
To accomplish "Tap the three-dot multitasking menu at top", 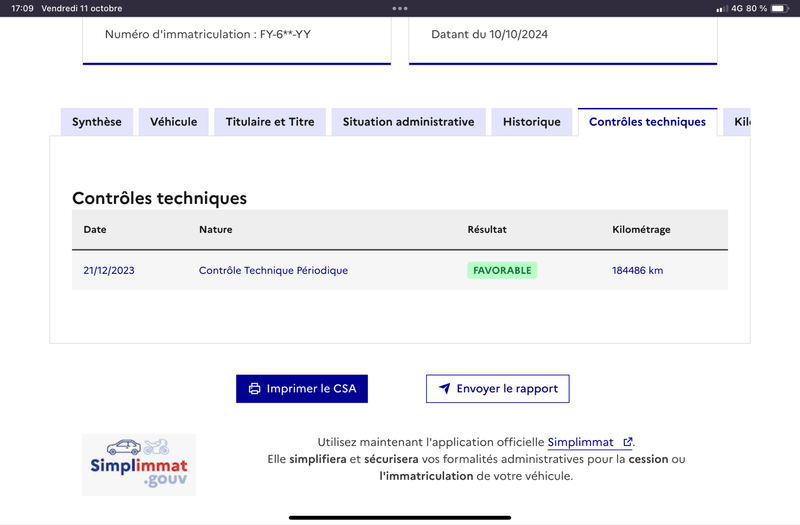I will click(400, 8).
